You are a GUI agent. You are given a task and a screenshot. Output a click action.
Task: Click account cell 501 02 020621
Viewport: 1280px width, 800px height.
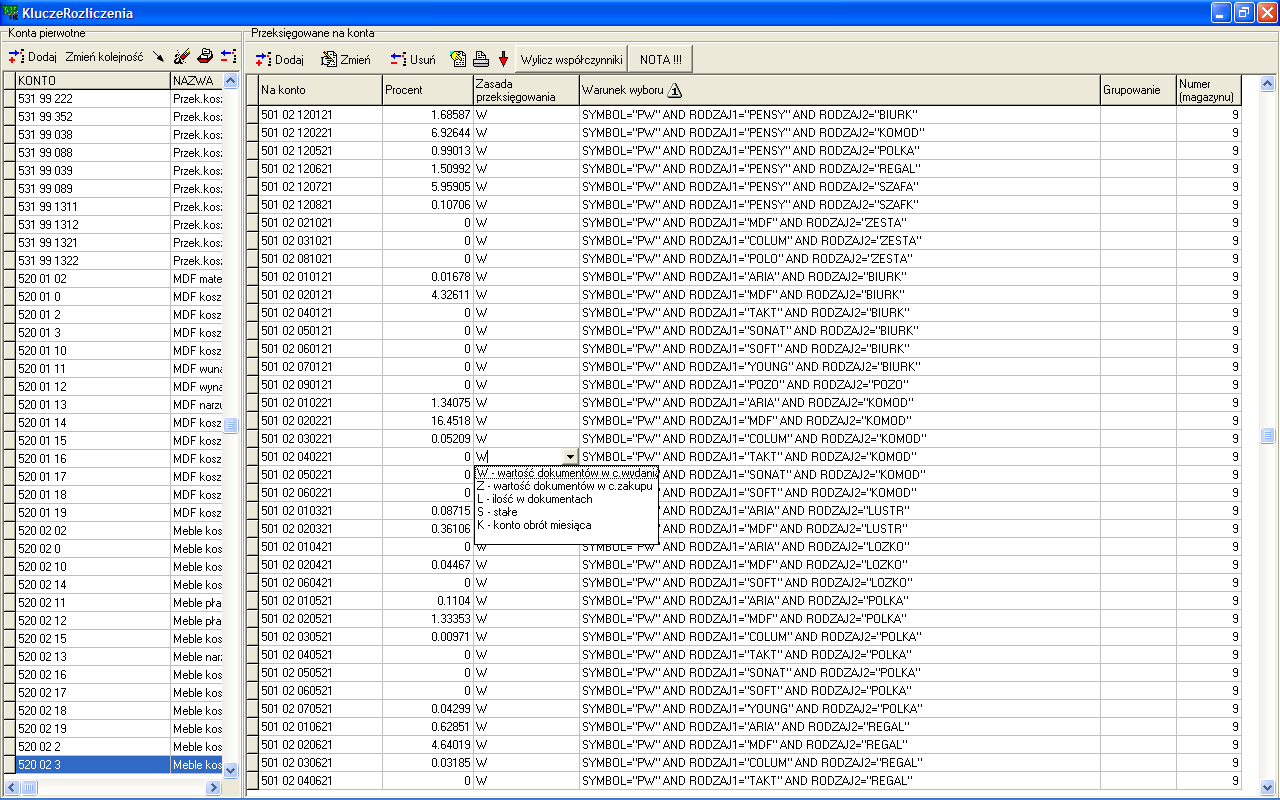(x=320, y=744)
